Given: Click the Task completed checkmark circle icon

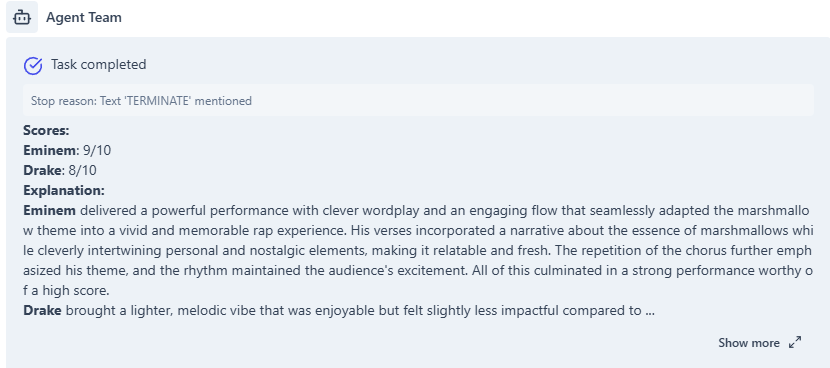Looking at the screenshot, I should (33, 65).
